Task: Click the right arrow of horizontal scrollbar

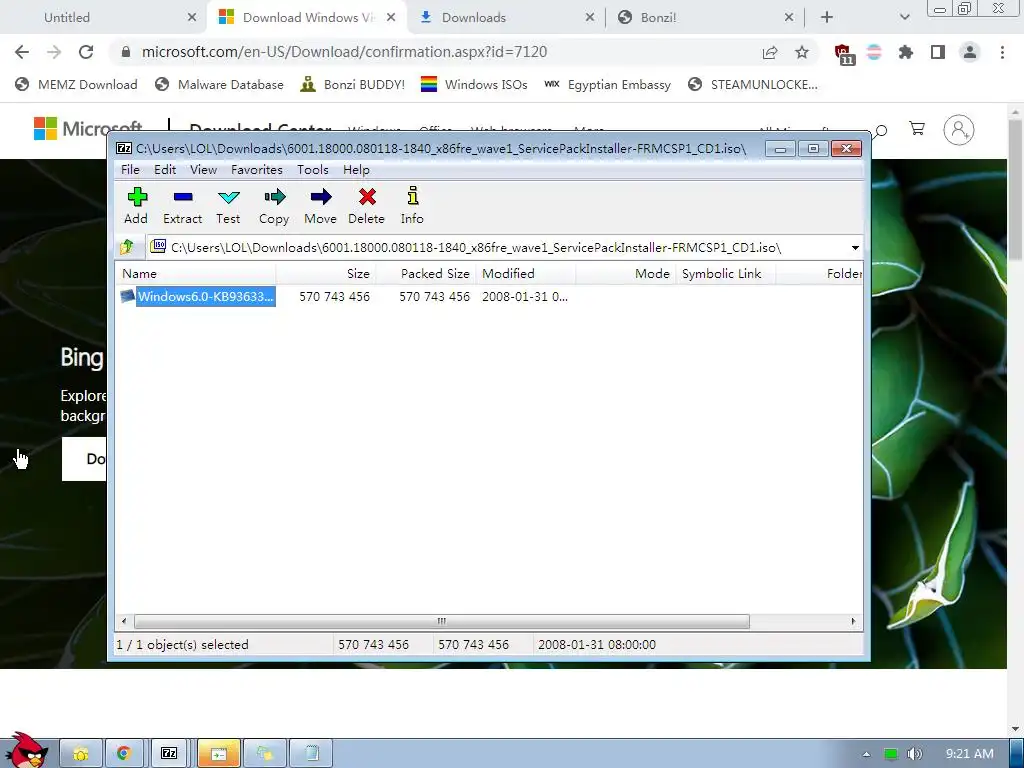Action: (x=853, y=621)
